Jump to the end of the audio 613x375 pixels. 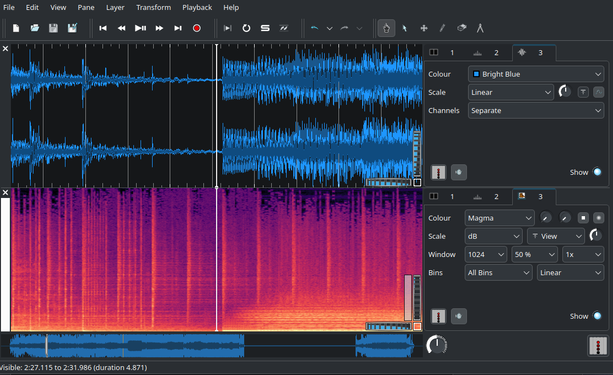click(178, 28)
